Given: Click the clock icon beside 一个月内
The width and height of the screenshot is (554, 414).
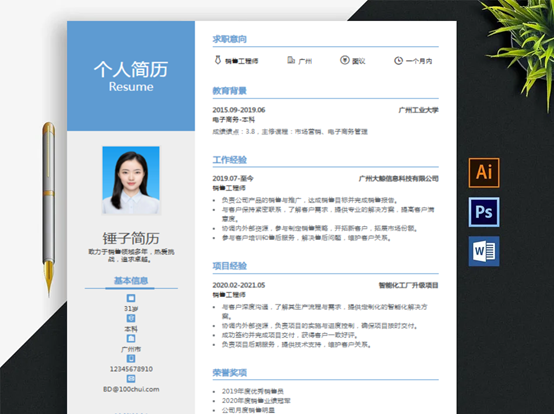Looking at the screenshot, I should tap(398, 61).
